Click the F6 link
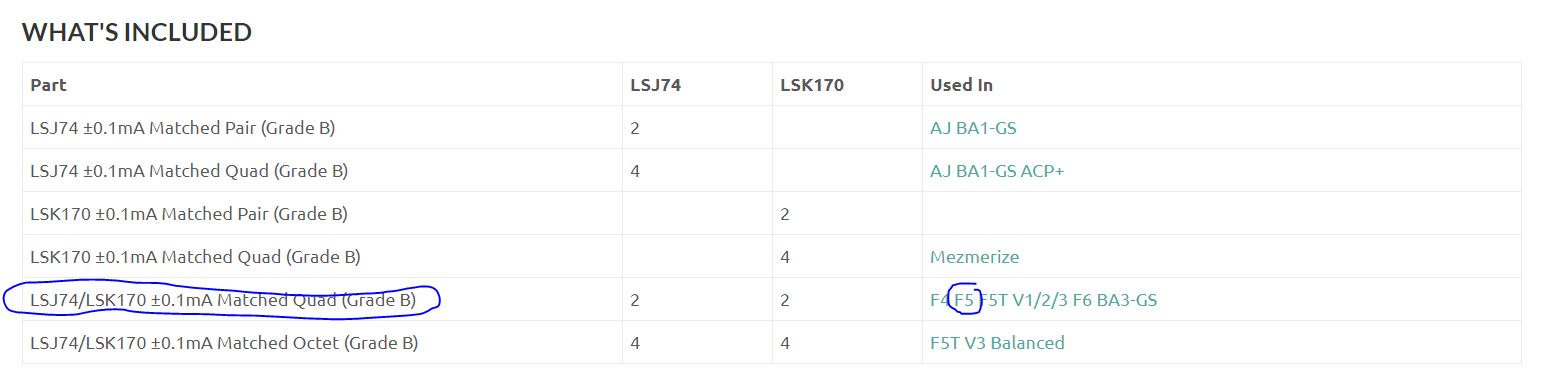The height and width of the screenshot is (387, 1545). 1083,300
